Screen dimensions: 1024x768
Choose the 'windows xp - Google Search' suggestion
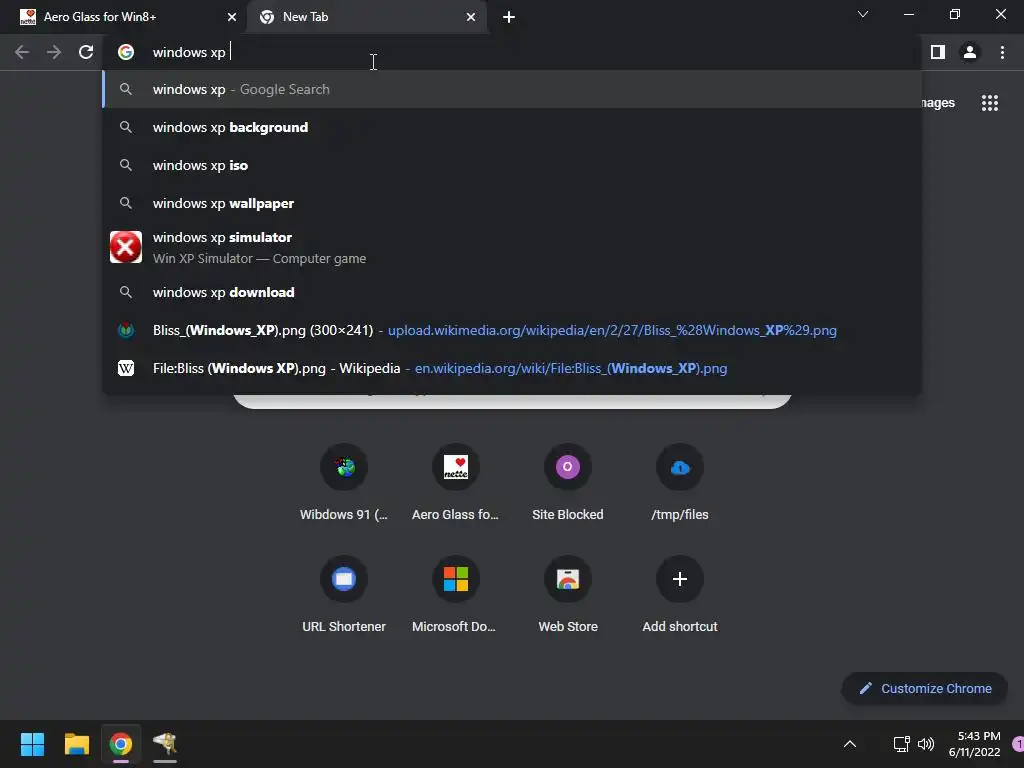512,89
